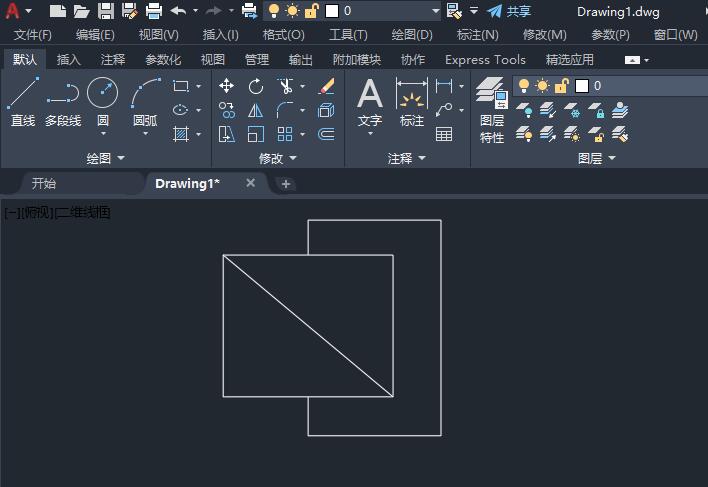Viewport: 708px width, 487px height.
Task: Switch to the 注释 ribbon tab
Action: 112,59
